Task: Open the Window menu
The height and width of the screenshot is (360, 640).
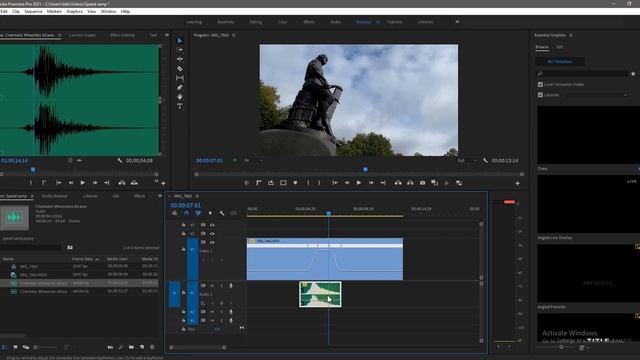Action: point(109,11)
